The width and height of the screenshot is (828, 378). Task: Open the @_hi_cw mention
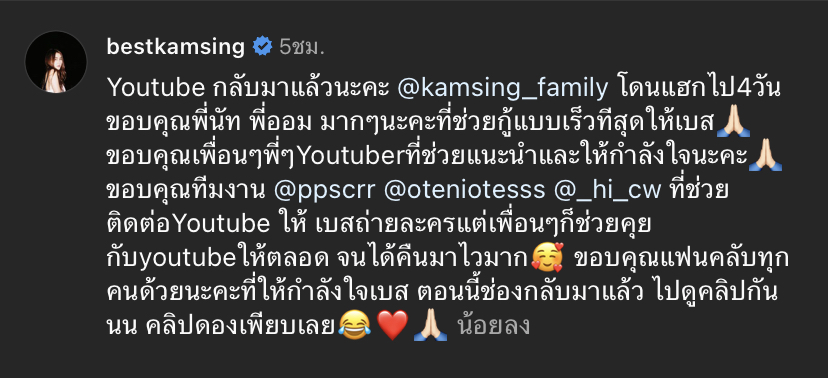coord(607,191)
